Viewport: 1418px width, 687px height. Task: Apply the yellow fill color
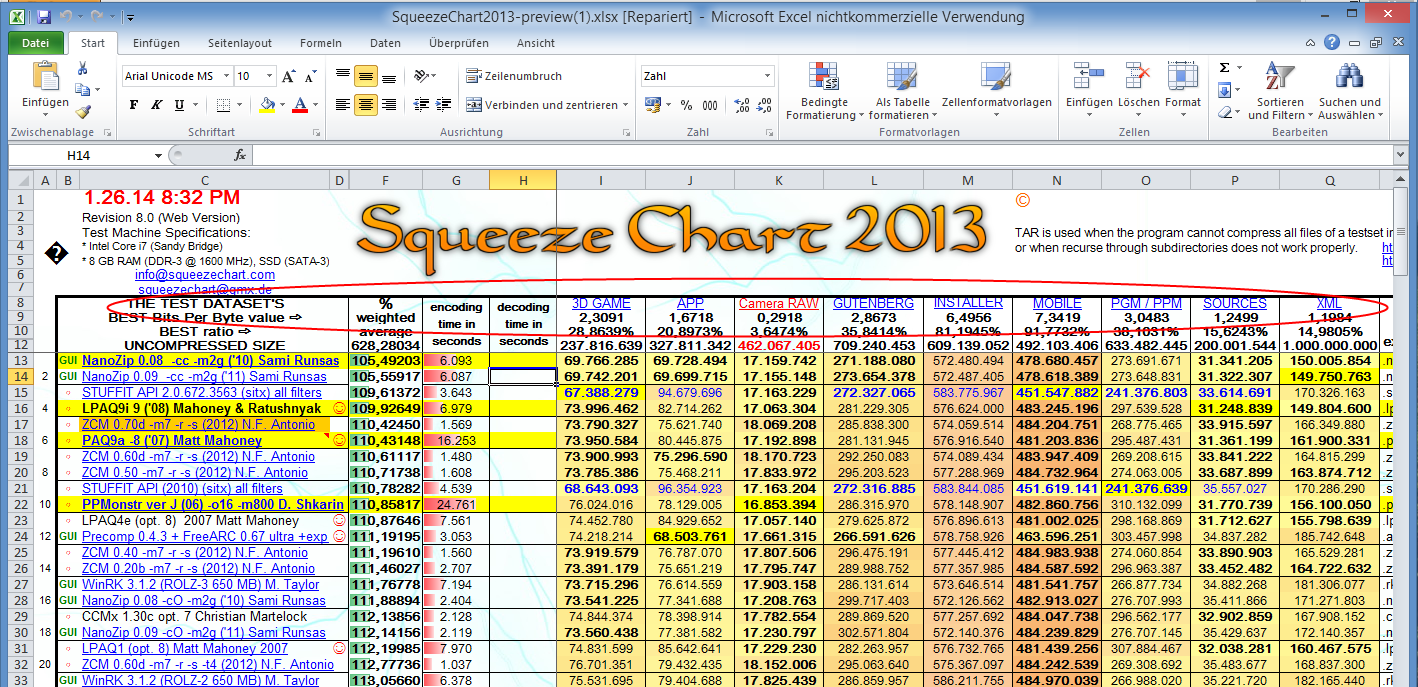267,105
